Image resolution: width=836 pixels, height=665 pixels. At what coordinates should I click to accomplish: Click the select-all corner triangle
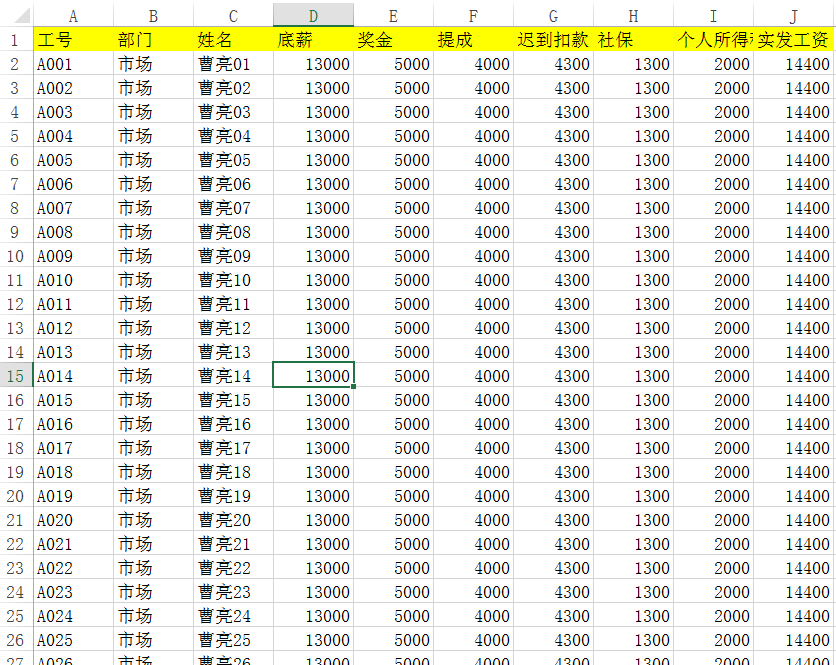tap(22, 15)
